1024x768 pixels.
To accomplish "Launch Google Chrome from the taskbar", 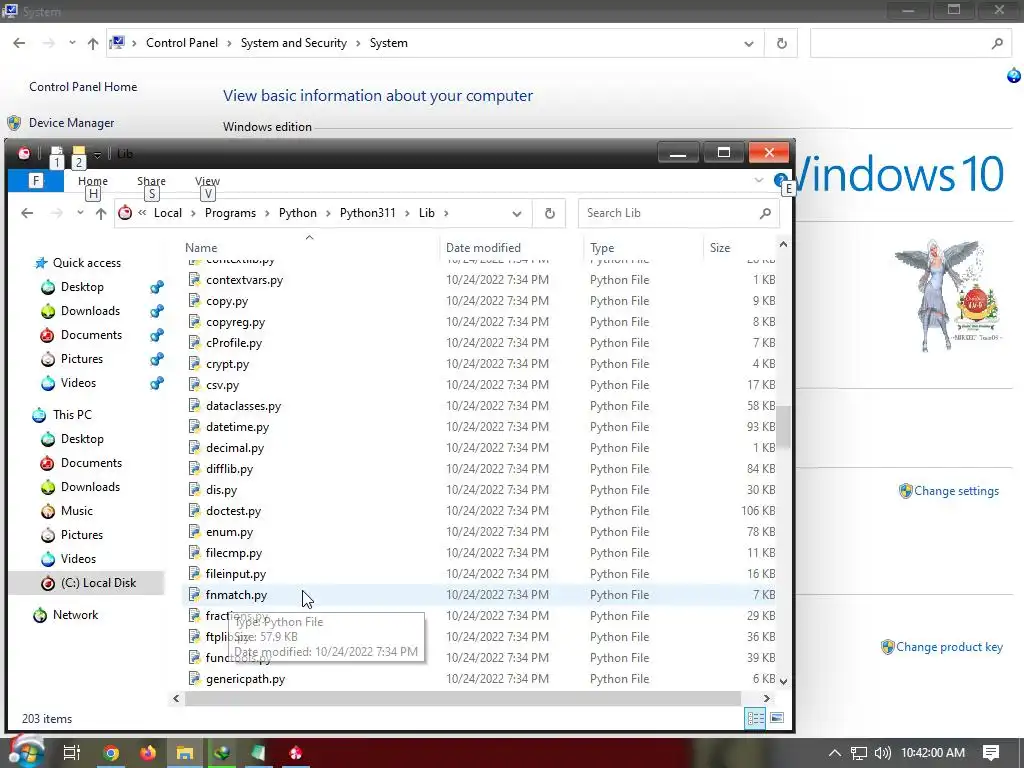I will click(x=111, y=753).
